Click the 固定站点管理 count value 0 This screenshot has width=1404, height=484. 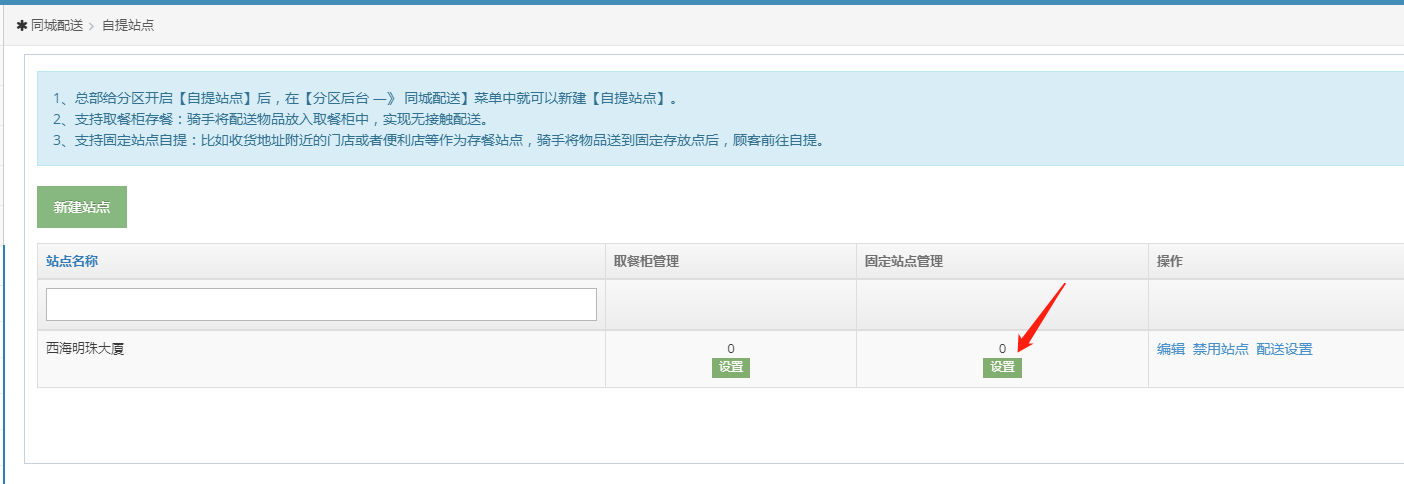click(1002, 348)
